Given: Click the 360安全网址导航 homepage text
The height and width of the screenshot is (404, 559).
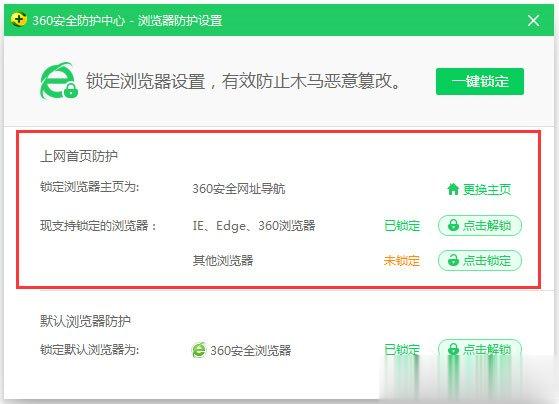Looking at the screenshot, I should point(239,189).
